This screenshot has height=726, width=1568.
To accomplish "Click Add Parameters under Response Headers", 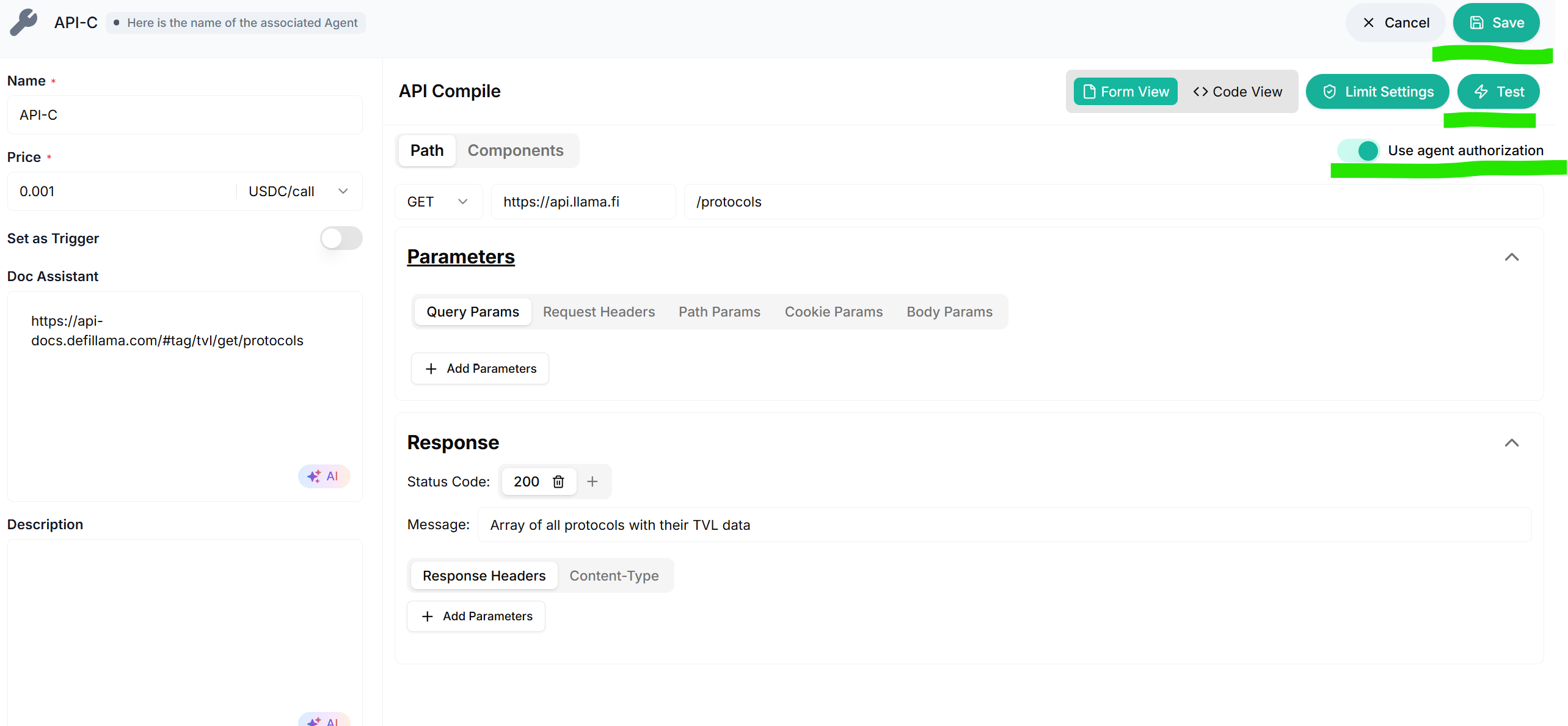I will [x=476, y=616].
